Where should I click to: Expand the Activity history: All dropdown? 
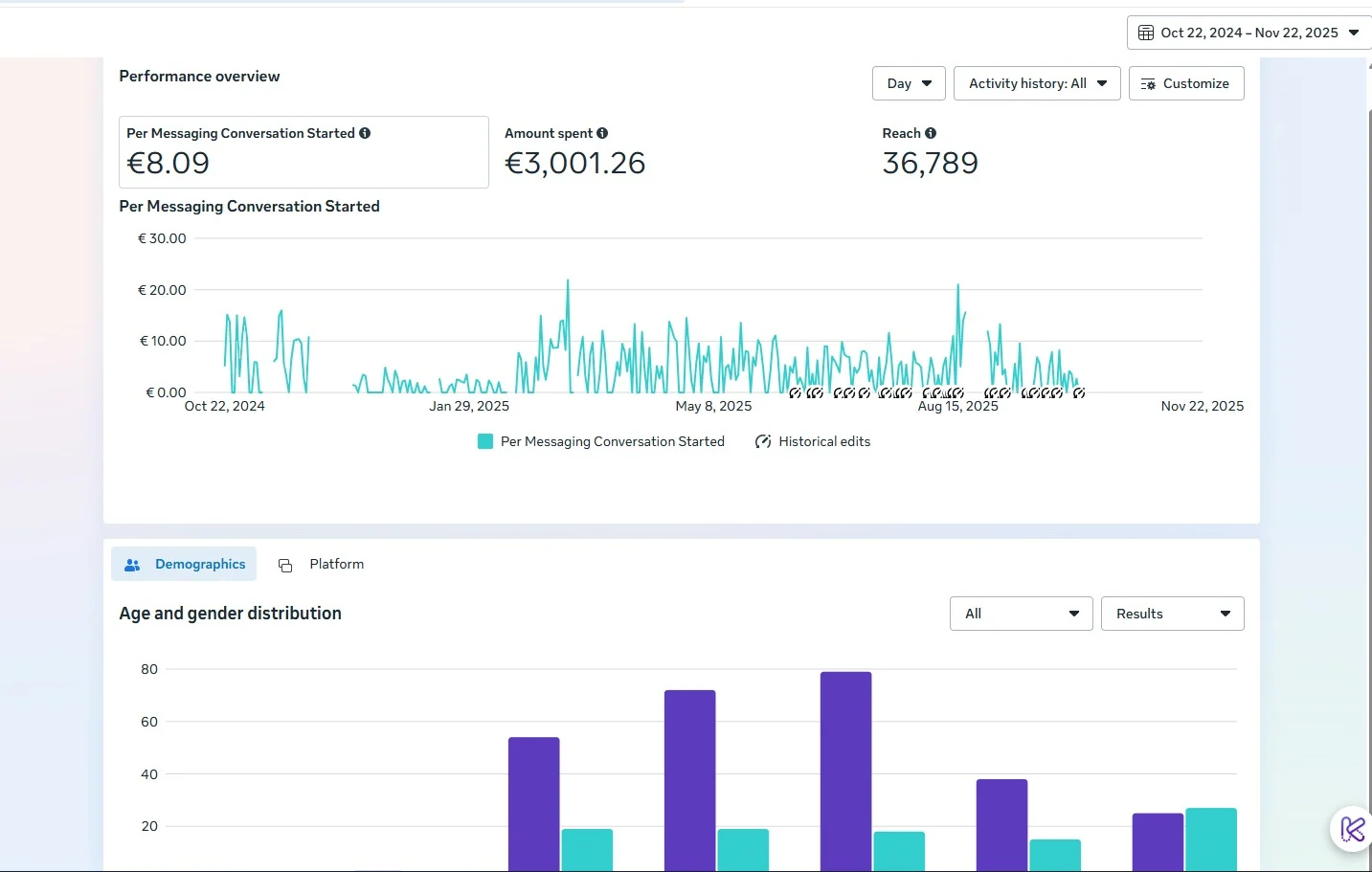[1037, 83]
